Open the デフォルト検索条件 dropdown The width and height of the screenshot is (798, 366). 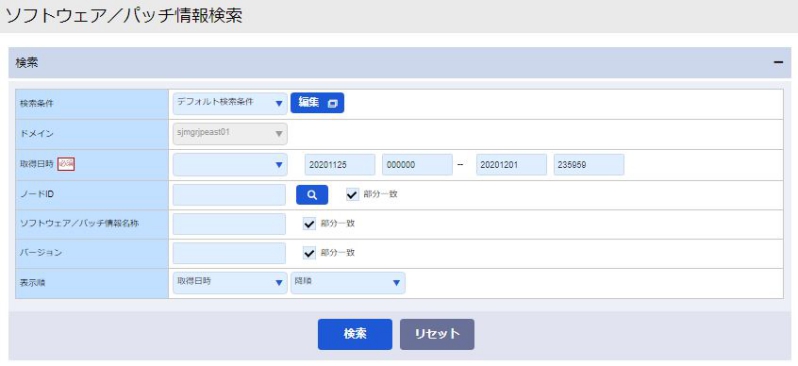coord(230,103)
